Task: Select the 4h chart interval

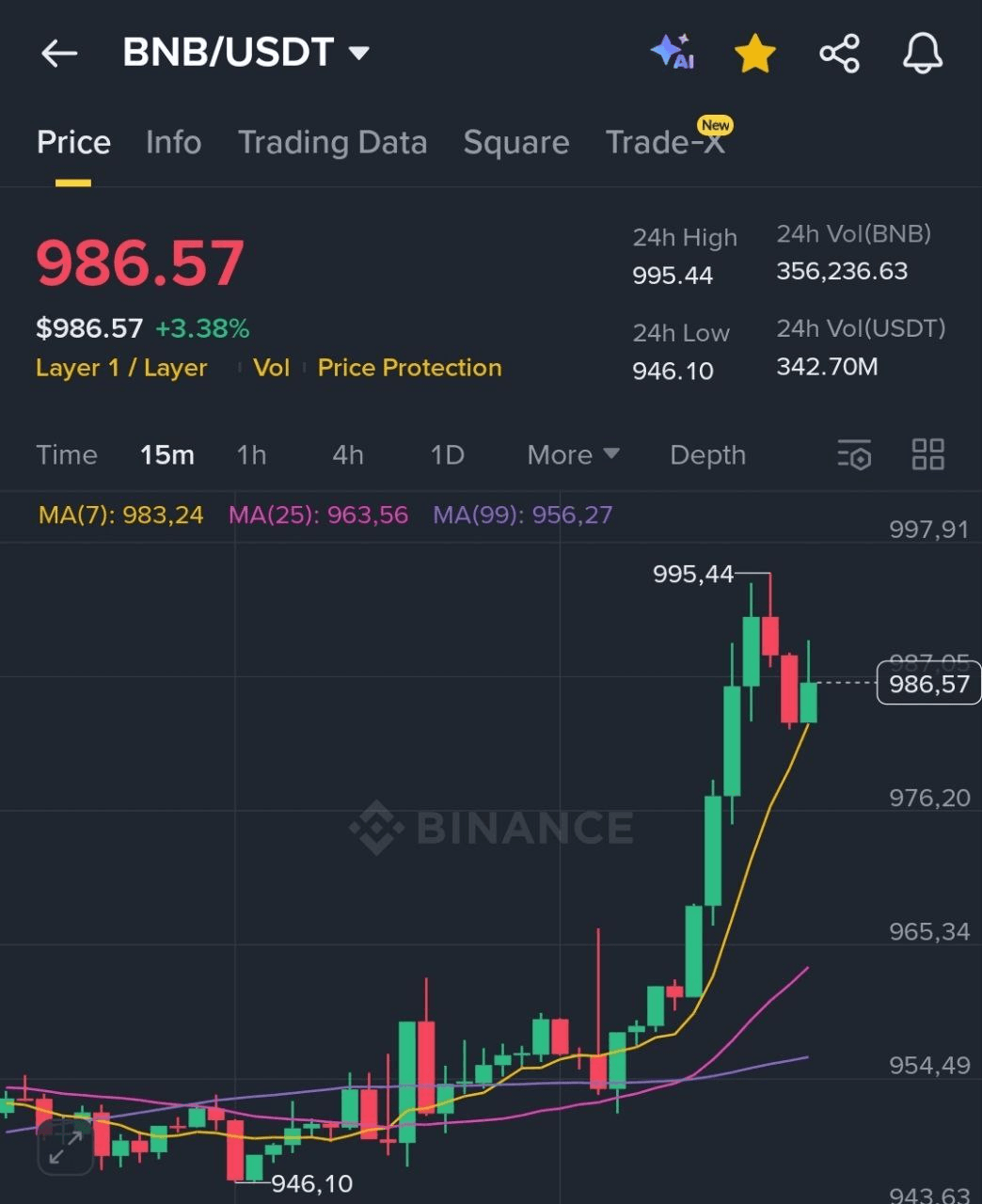Action: click(348, 455)
